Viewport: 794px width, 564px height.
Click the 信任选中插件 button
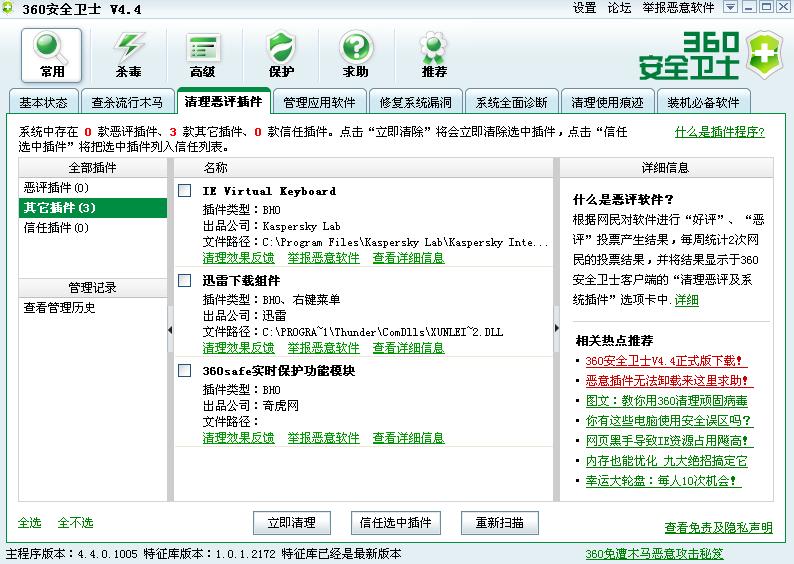(x=395, y=522)
